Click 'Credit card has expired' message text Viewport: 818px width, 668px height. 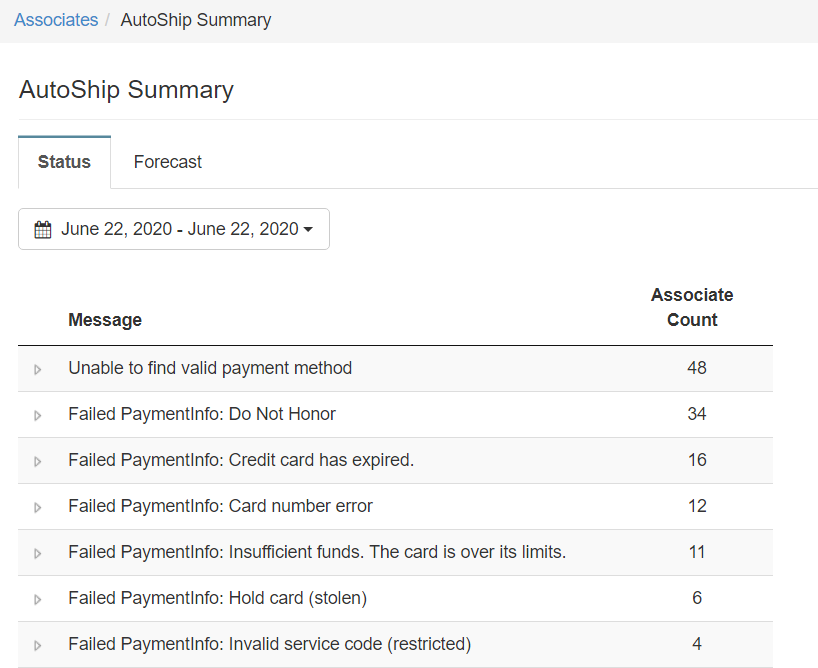click(241, 460)
